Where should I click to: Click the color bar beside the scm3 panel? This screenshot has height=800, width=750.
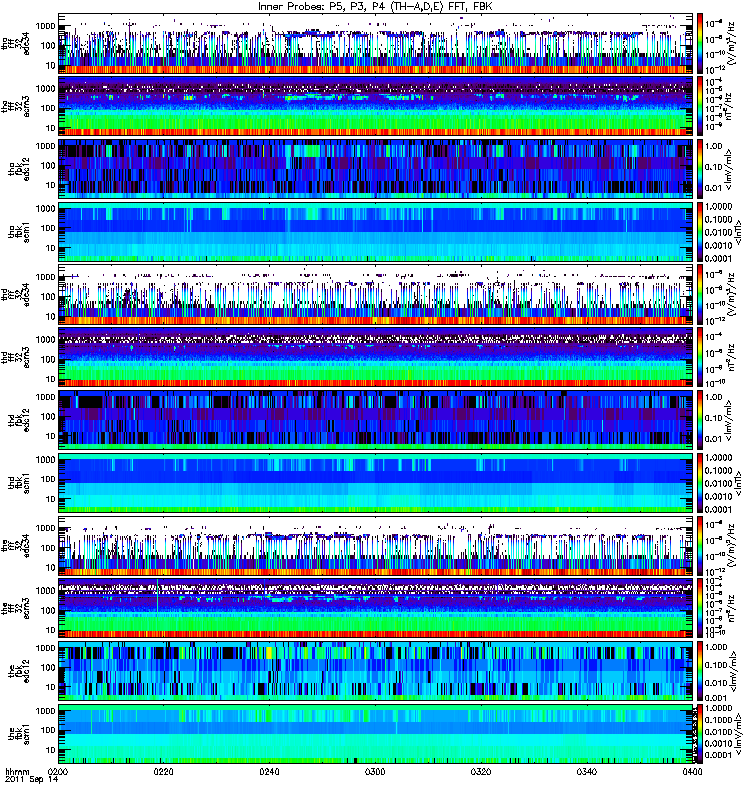point(699,608)
